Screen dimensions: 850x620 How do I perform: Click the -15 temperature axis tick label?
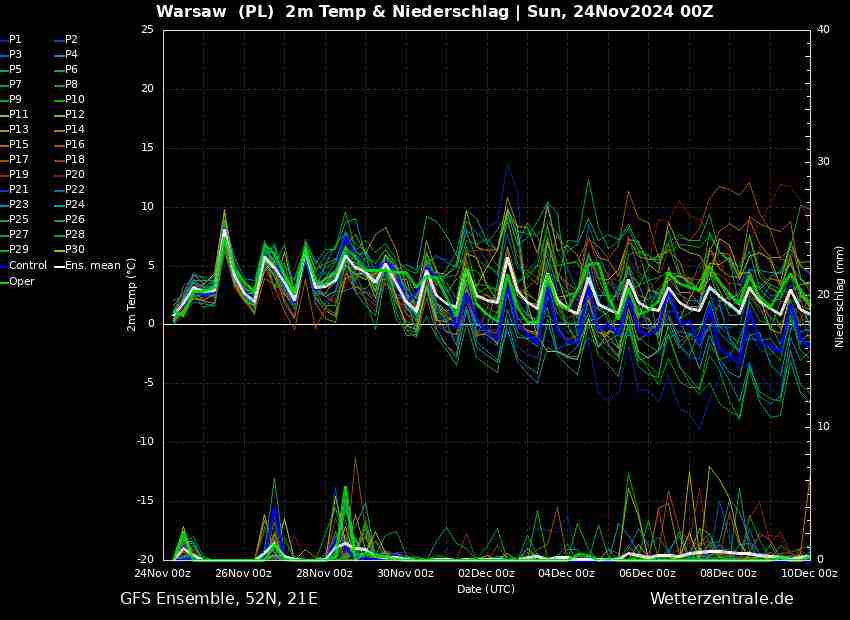[146, 501]
